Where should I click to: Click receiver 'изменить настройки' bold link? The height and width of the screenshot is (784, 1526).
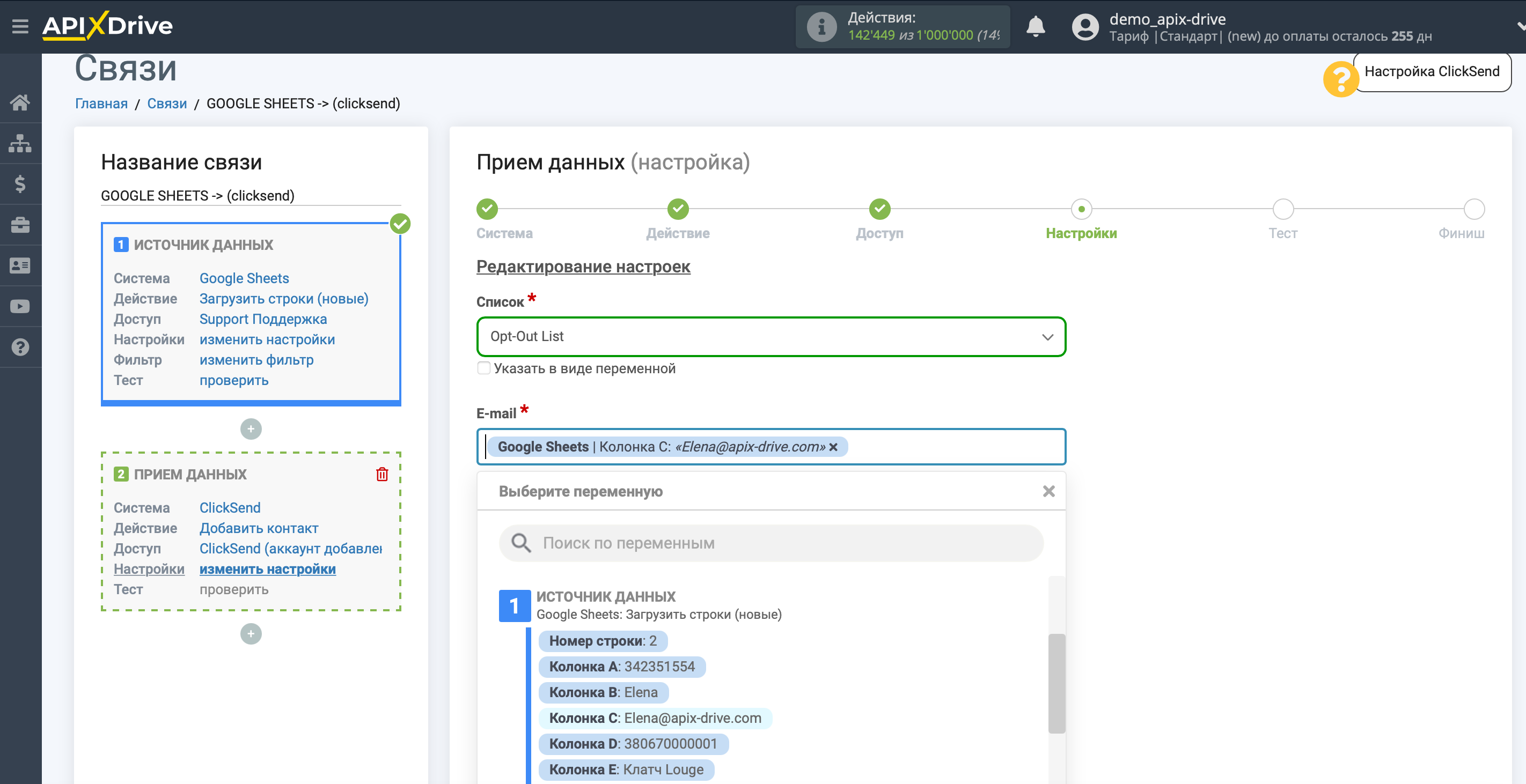268,568
